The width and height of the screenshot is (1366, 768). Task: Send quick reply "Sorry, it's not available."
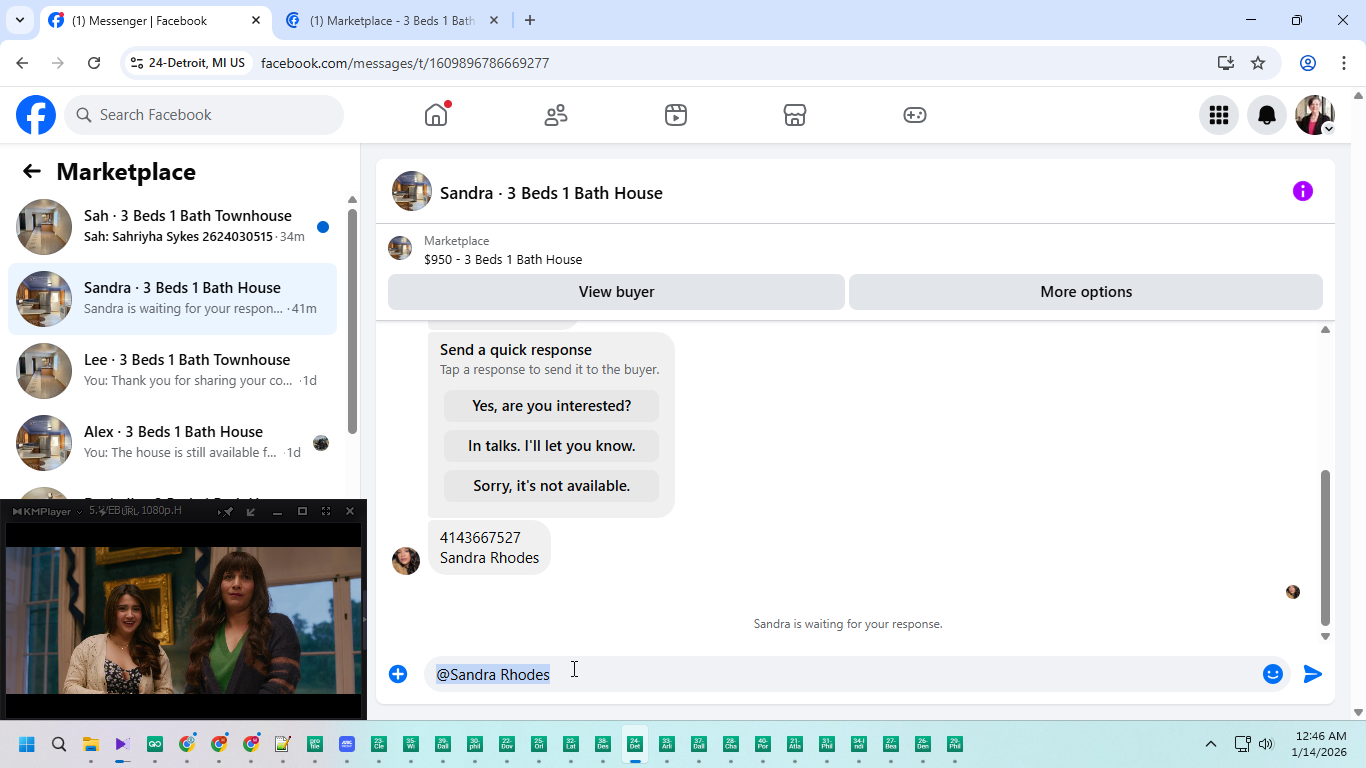point(552,486)
